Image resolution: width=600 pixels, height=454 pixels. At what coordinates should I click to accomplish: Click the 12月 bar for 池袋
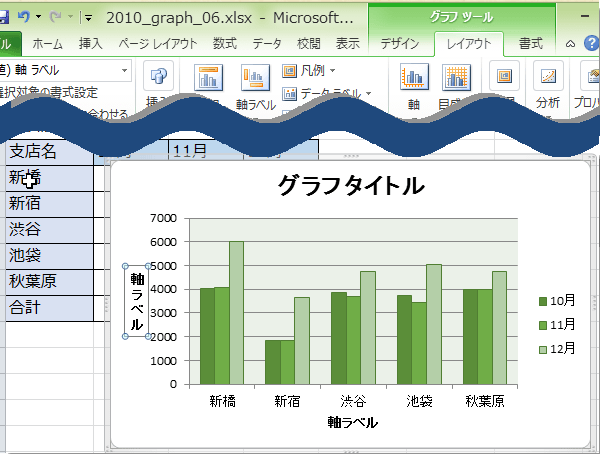pos(434,324)
